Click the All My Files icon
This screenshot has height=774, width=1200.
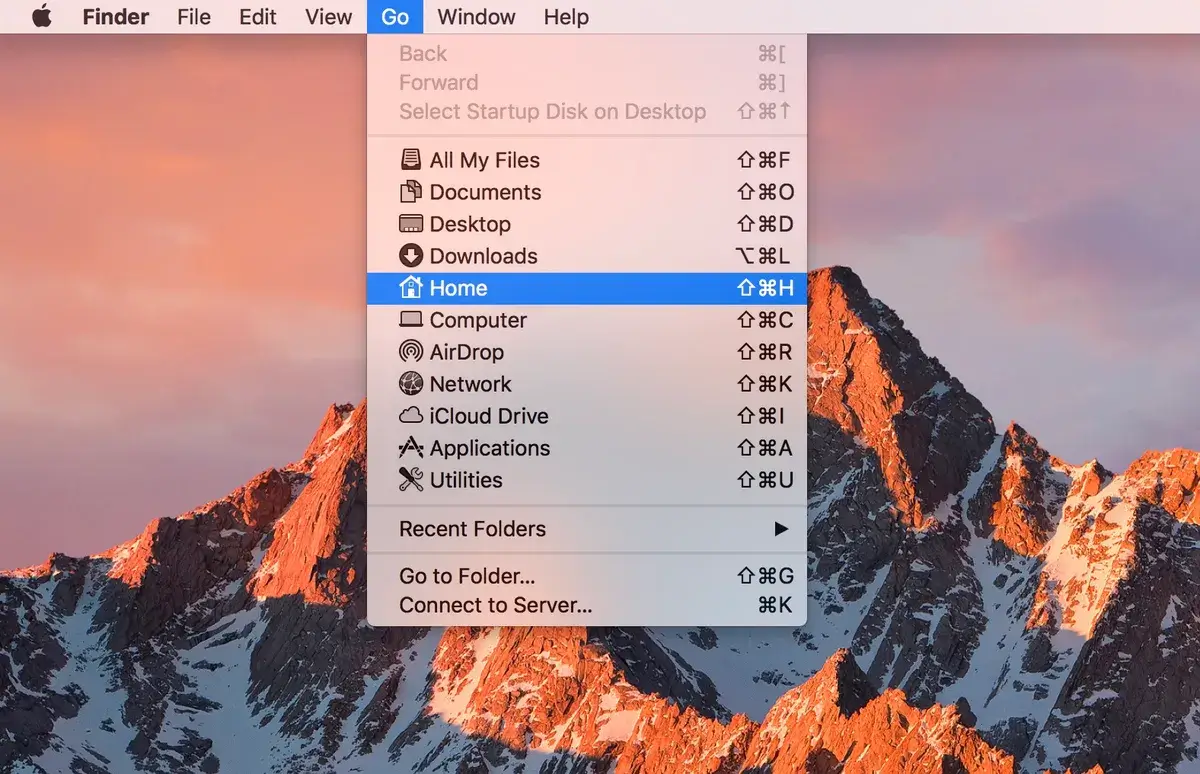[x=411, y=160]
